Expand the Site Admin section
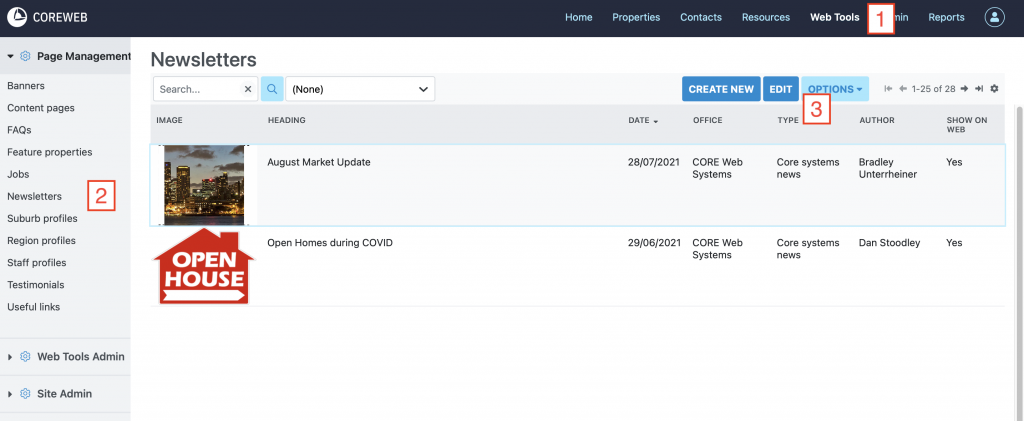Screen dimensions: 1024x421 pyautogui.click(x=65, y=394)
